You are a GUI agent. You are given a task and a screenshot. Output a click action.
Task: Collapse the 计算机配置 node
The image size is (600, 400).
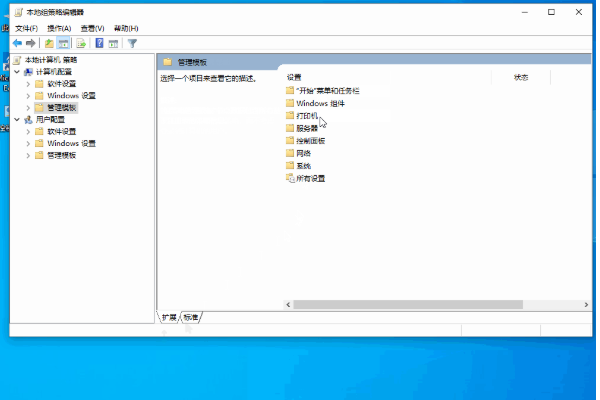[17, 72]
